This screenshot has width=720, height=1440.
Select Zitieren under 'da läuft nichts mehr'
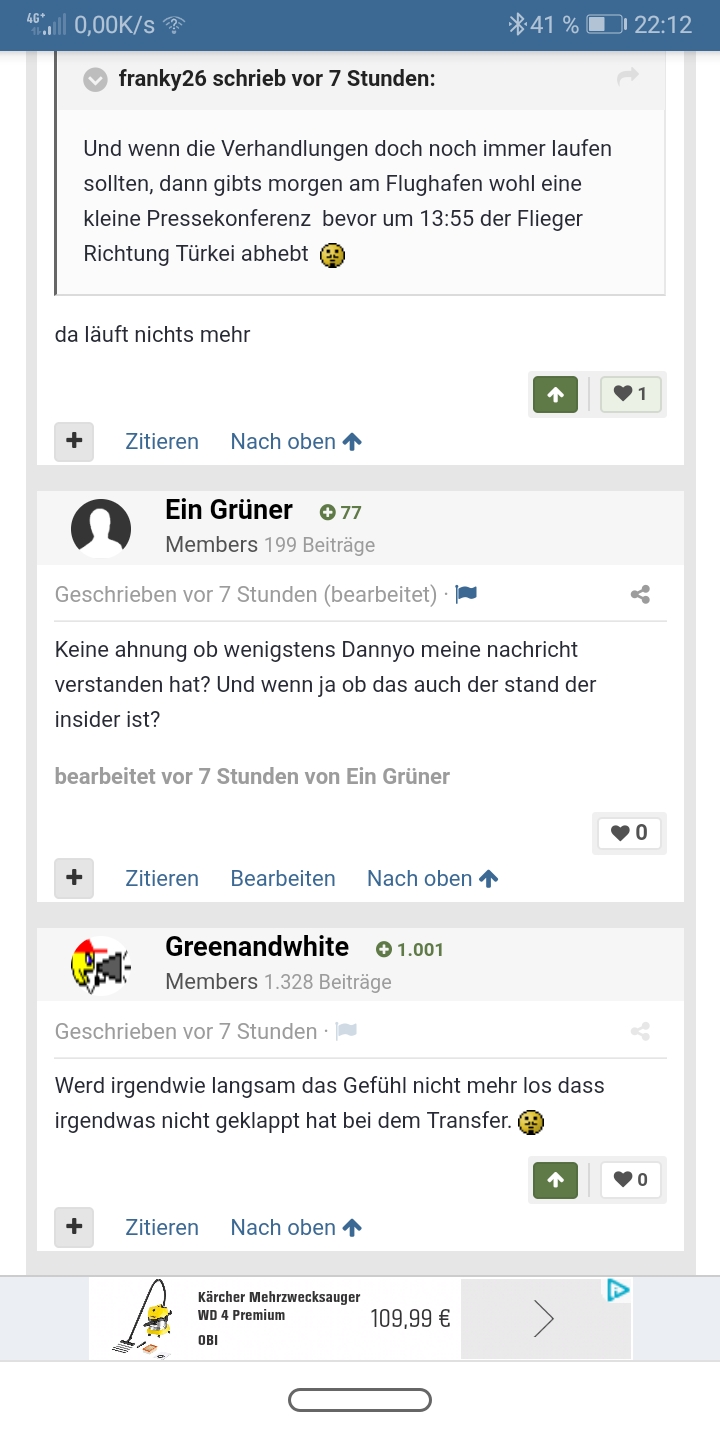pos(162,441)
